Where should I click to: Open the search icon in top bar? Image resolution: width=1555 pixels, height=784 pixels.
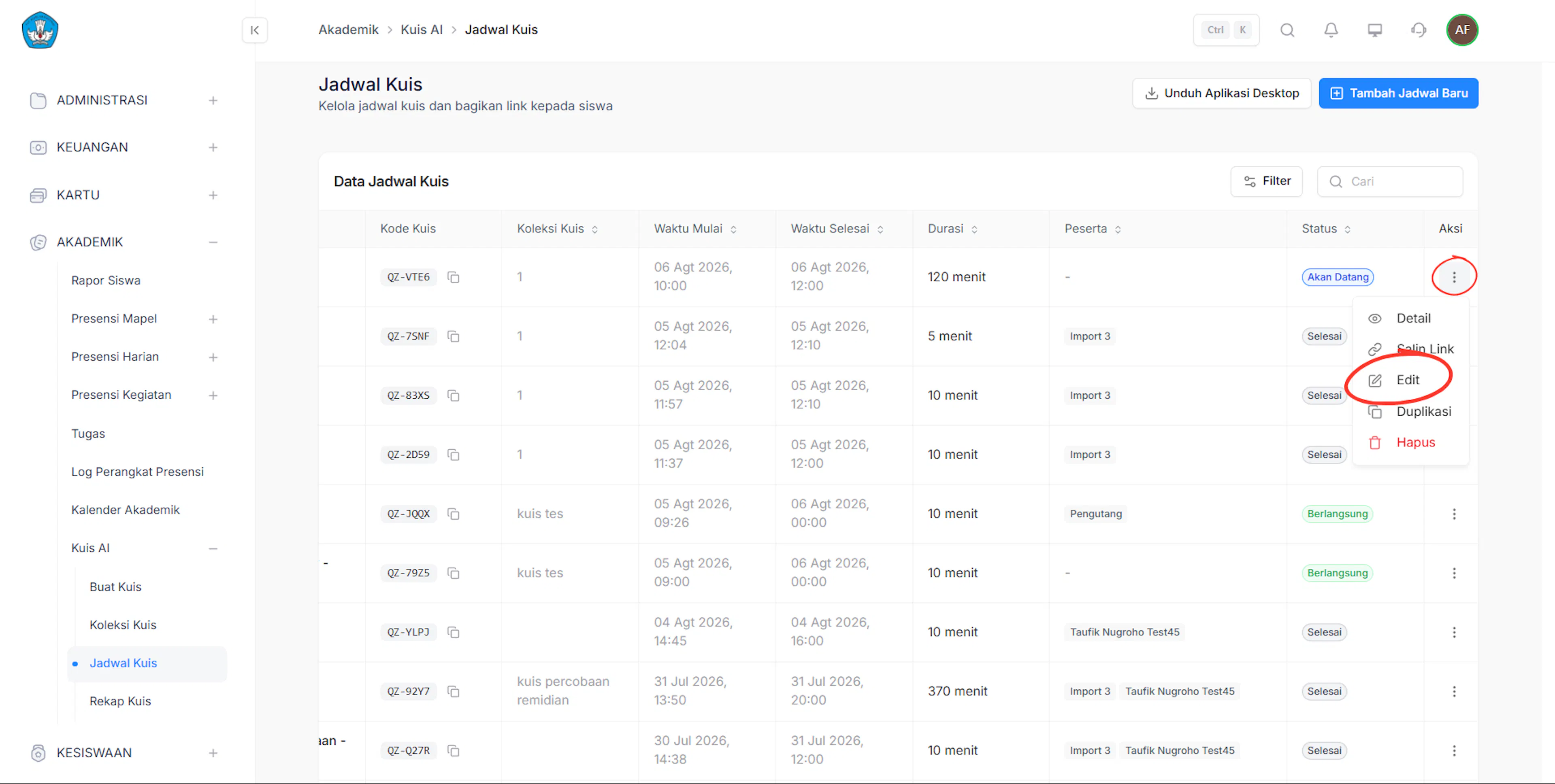(1287, 30)
